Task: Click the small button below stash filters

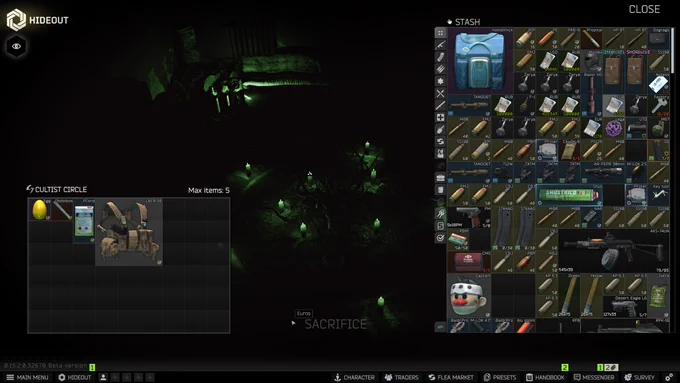Action: point(440,327)
